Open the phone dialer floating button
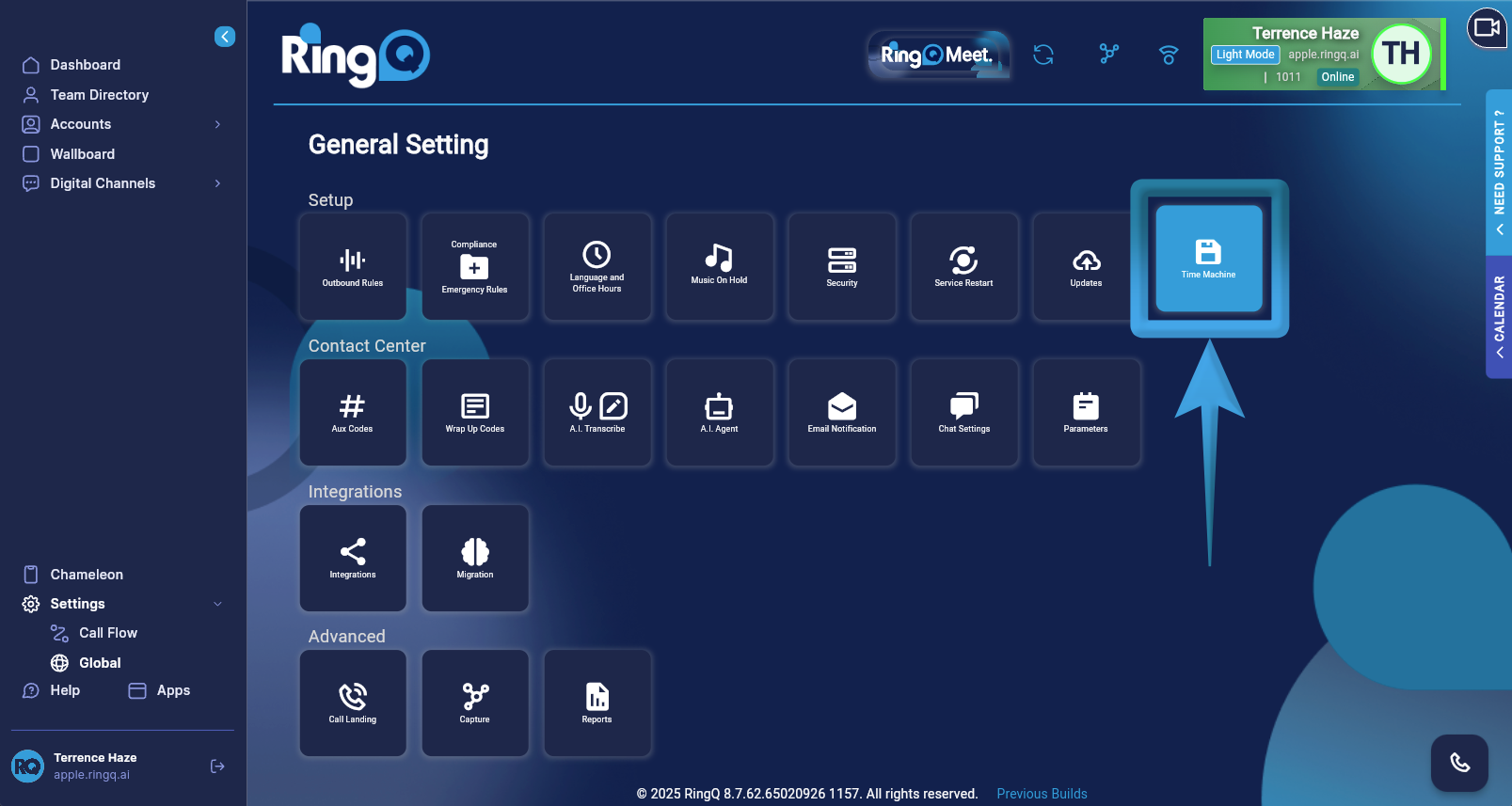The image size is (1512, 806). 1459,763
